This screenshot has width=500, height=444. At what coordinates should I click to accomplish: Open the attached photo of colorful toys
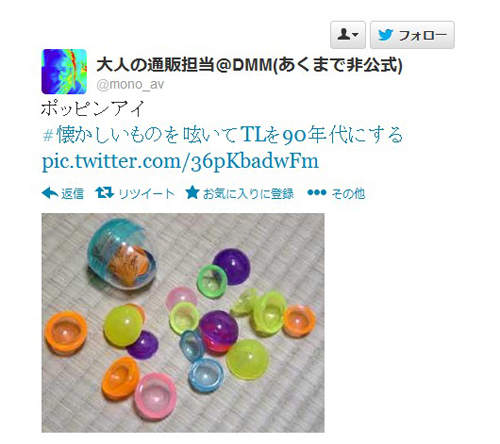tap(183, 323)
